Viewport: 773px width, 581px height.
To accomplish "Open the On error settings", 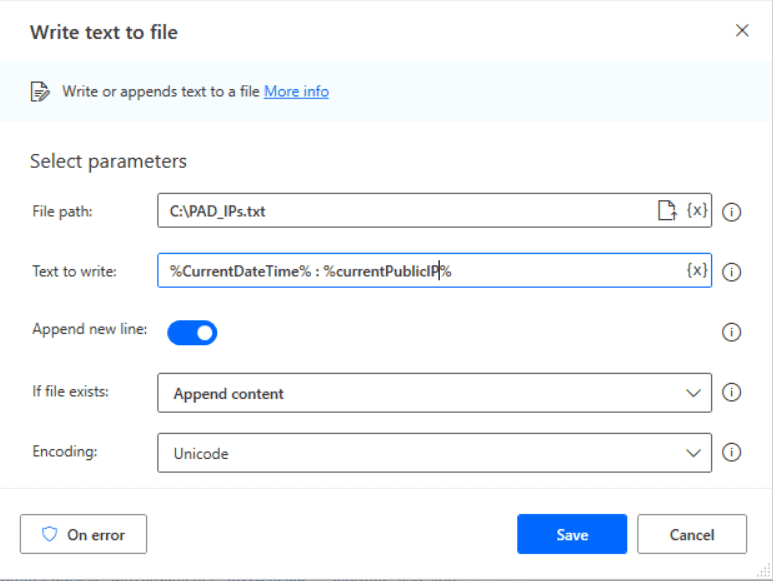I will (83, 534).
